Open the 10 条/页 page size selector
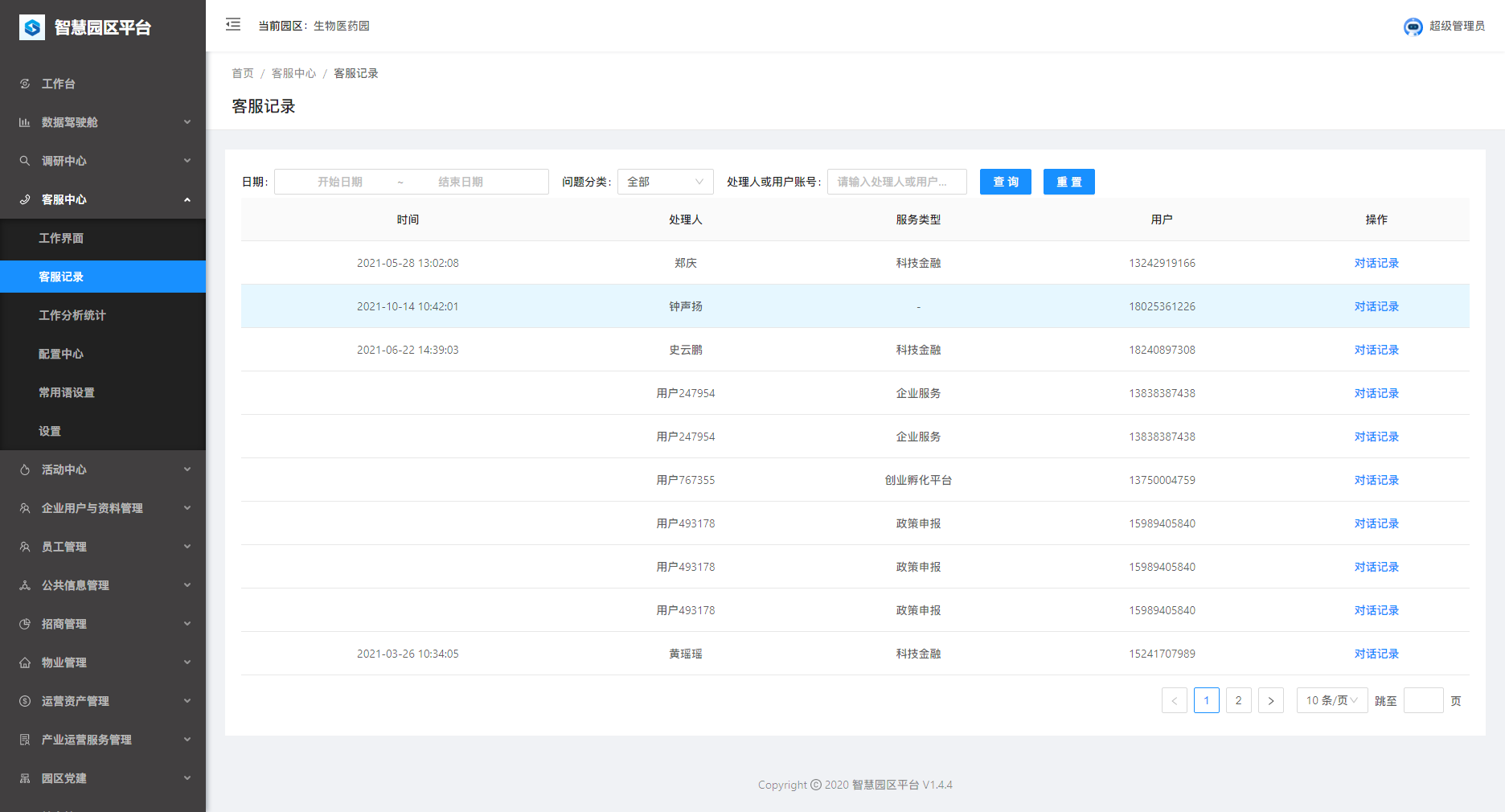 click(1331, 700)
